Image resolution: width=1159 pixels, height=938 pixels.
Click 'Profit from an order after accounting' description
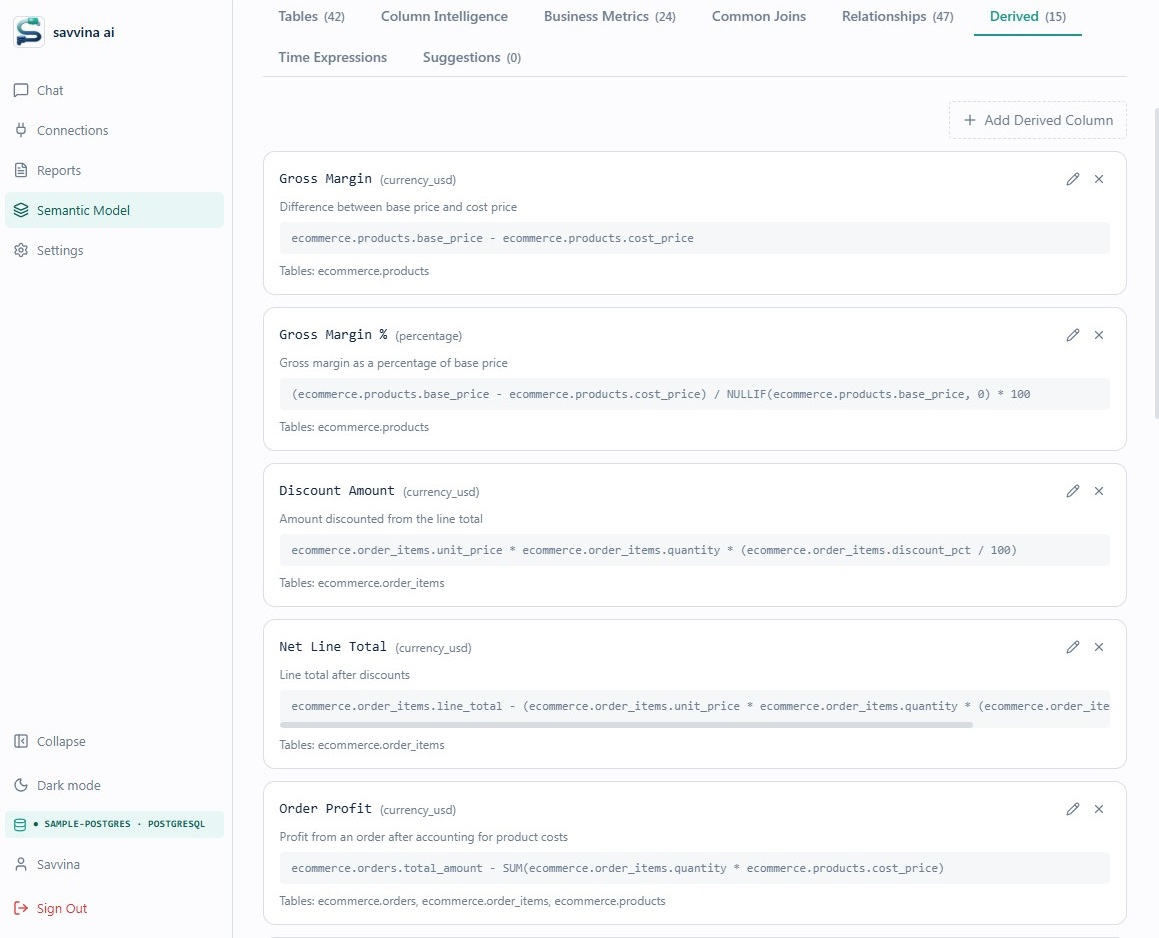click(424, 837)
